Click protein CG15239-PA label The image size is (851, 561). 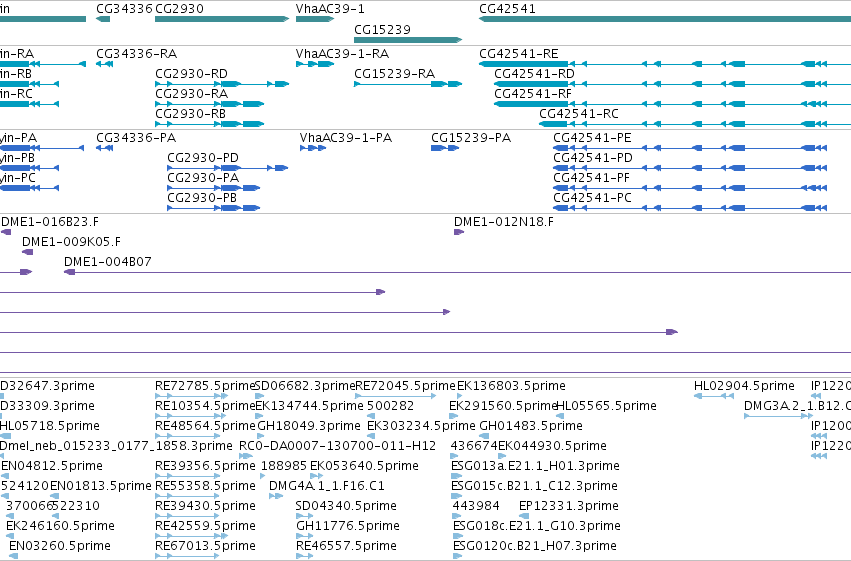pyautogui.click(x=471, y=138)
